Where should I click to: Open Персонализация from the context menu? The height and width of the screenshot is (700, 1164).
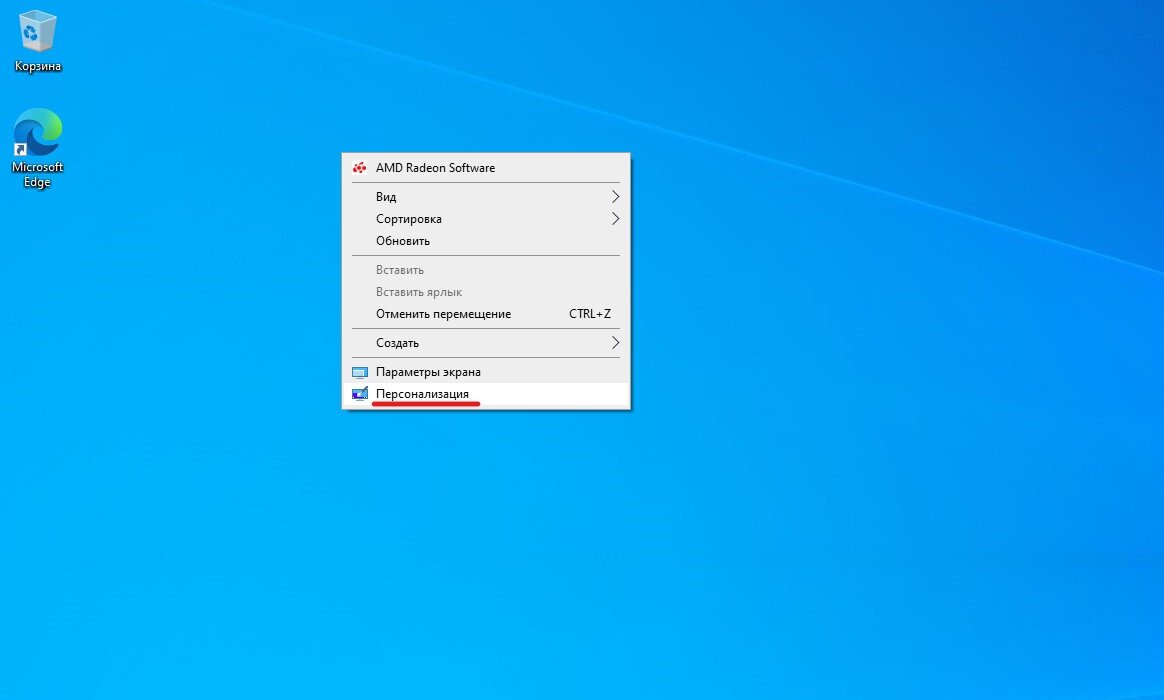point(486,394)
